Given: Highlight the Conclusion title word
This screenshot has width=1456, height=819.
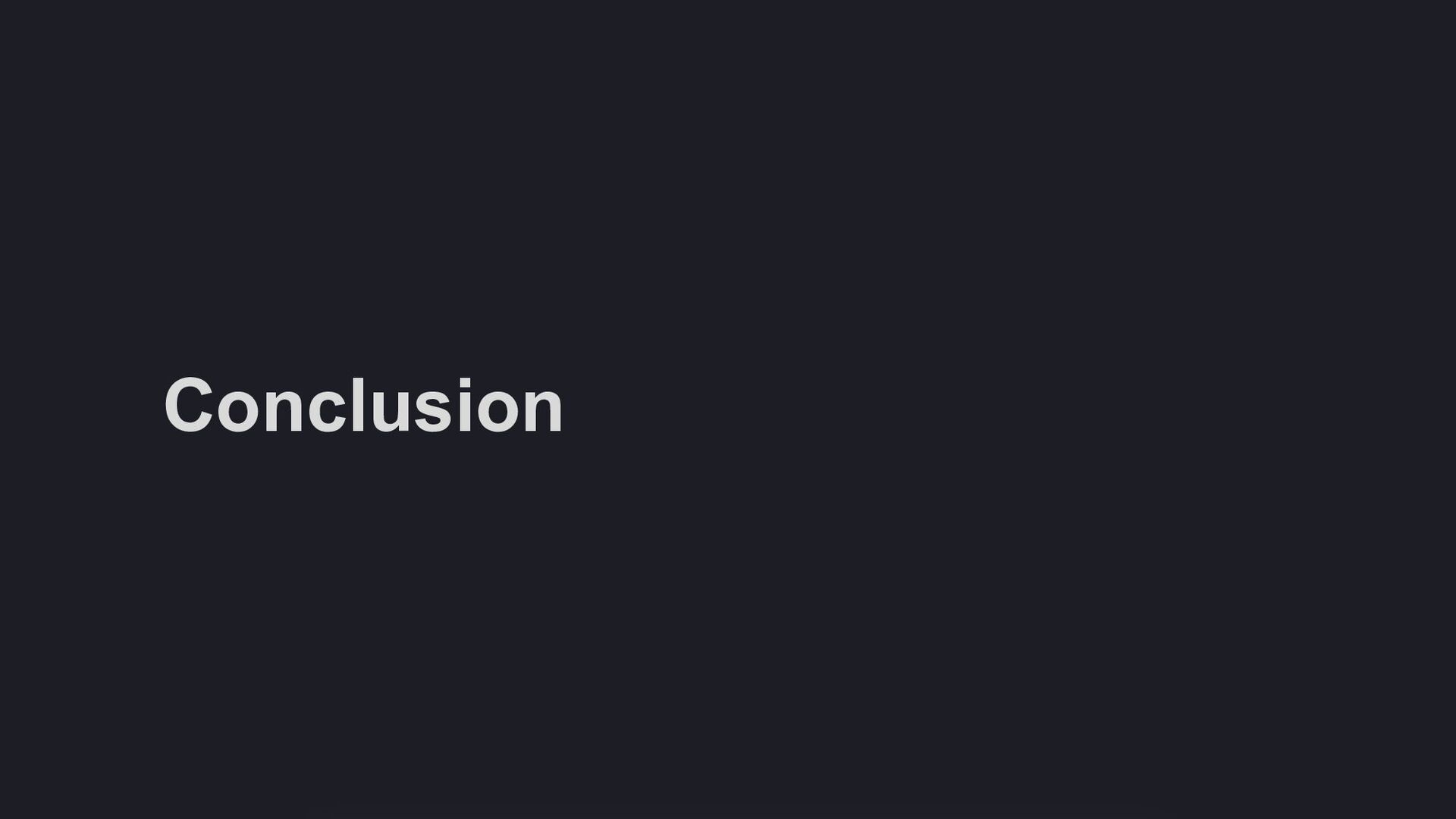Looking at the screenshot, I should [363, 406].
